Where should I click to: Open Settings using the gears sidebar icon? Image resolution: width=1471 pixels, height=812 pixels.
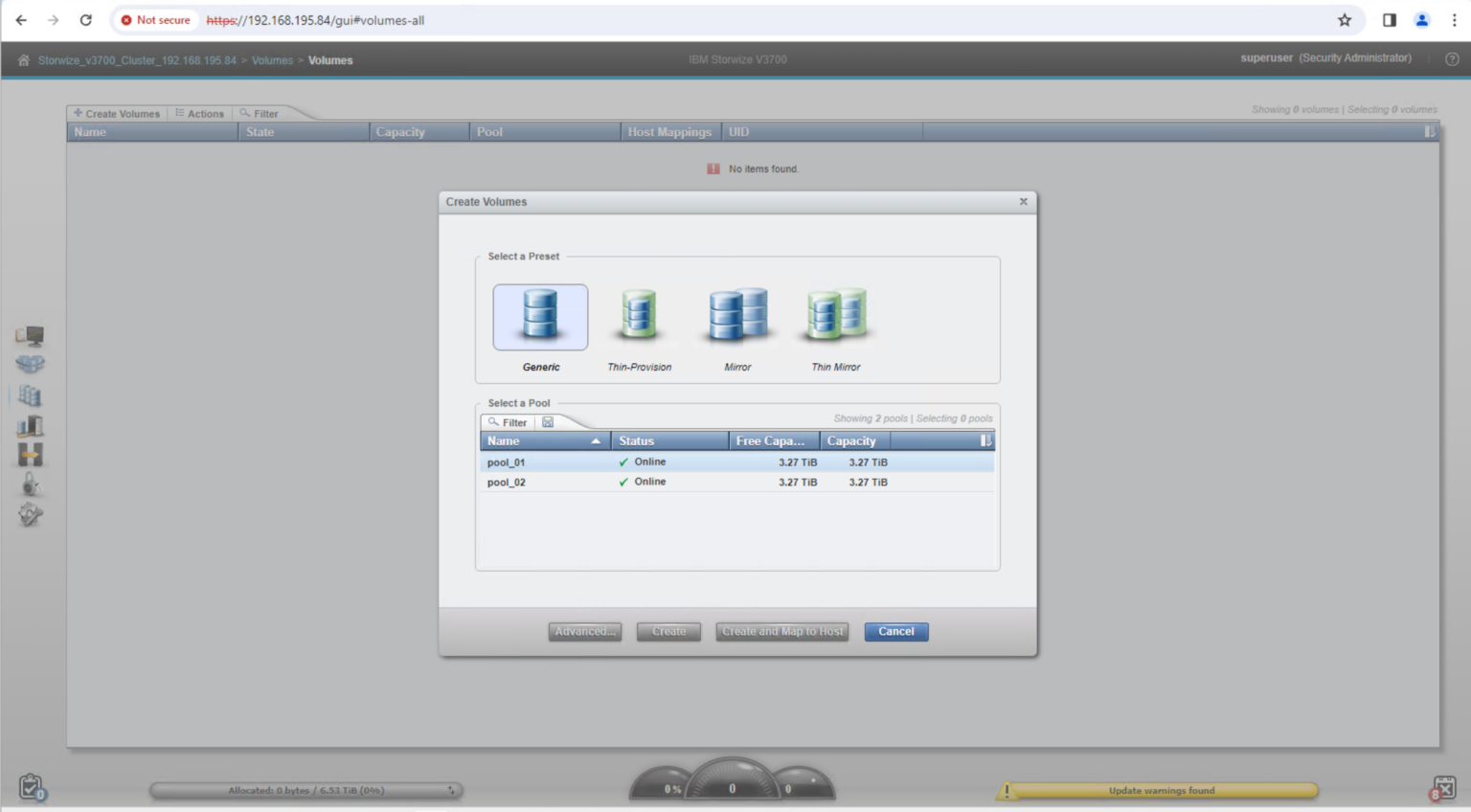pyautogui.click(x=31, y=515)
